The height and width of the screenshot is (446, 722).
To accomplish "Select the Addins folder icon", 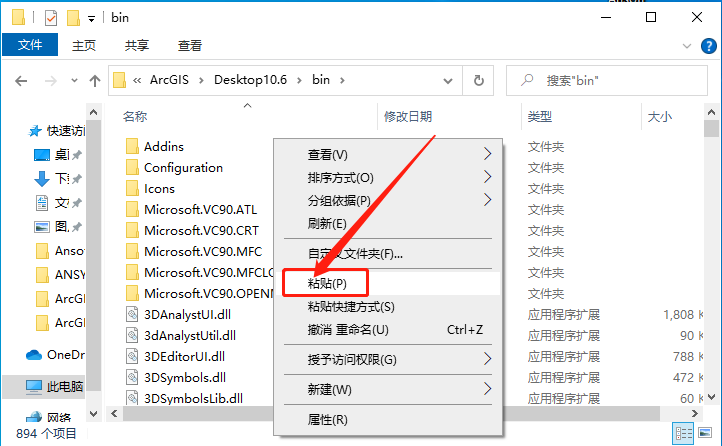I will pos(132,146).
